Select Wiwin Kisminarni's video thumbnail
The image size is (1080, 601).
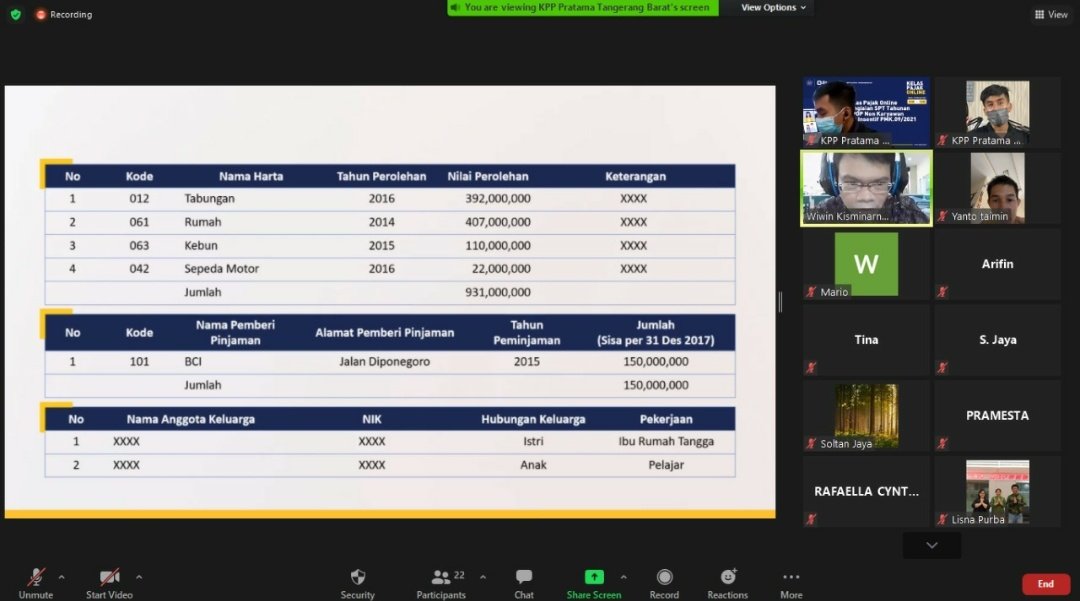866,188
